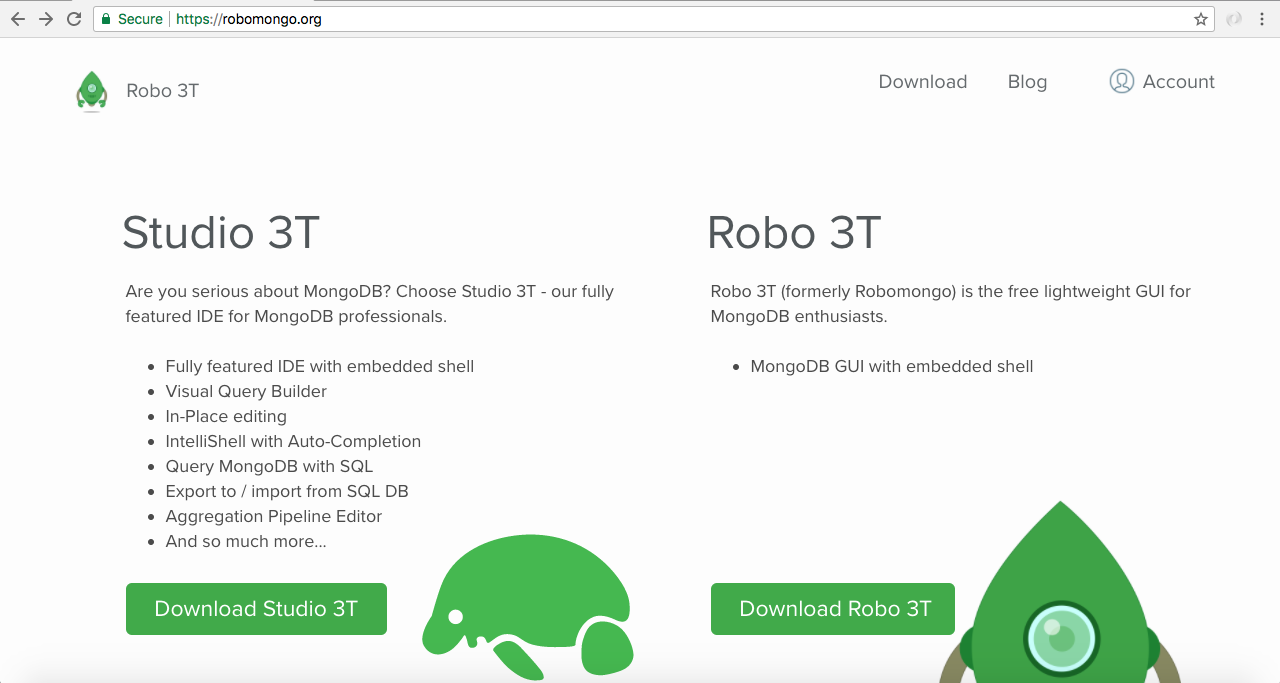
Task: Click the Robo 3T brand name in header
Action: [163, 91]
